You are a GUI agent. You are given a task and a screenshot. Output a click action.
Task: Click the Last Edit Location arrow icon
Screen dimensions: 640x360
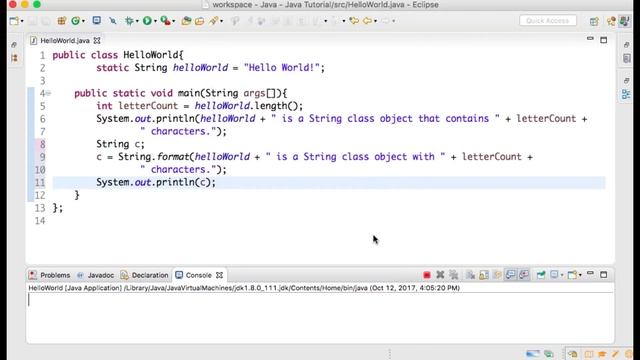pos(354,21)
